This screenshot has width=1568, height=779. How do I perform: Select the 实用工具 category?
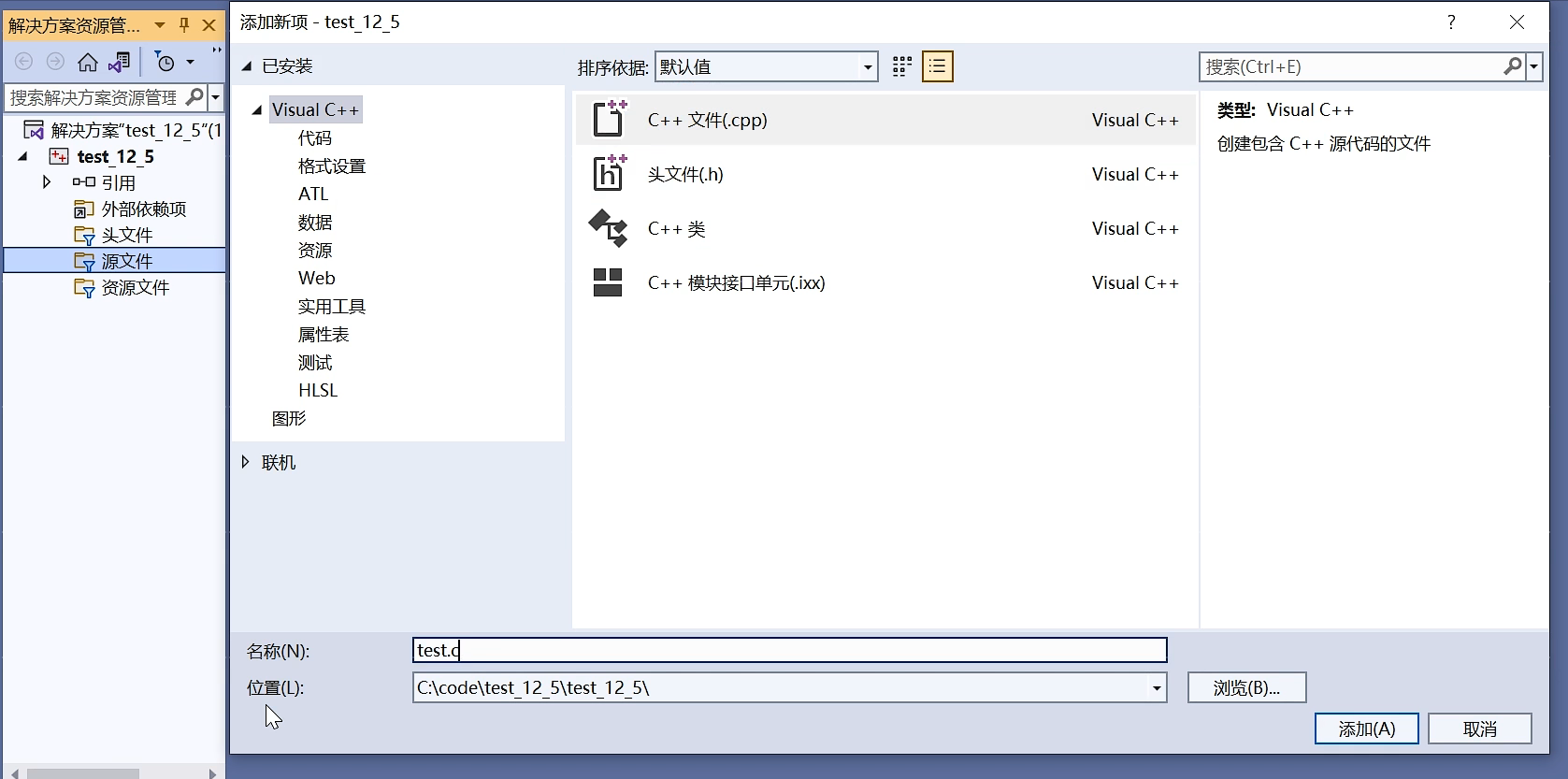click(x=332, y=306)
